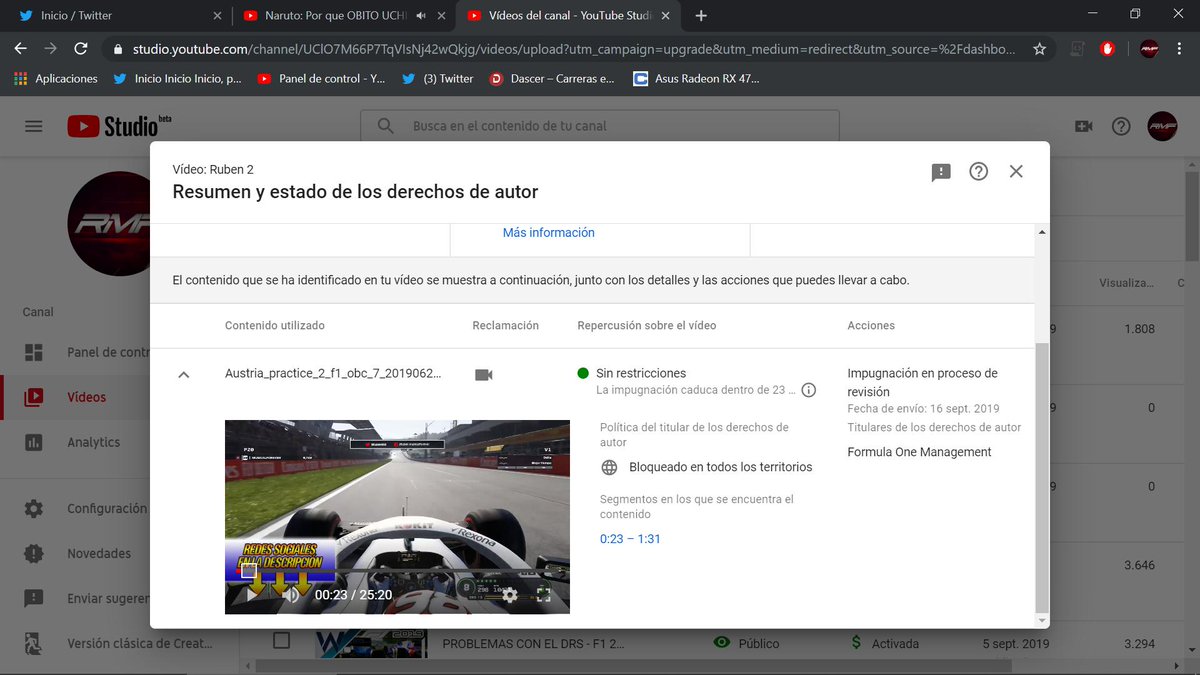Screen dimensions: 1200x675
Task: Tick the PROBLEMAS CON EL DRS video checkbox
Action: [x=282, y=640]
